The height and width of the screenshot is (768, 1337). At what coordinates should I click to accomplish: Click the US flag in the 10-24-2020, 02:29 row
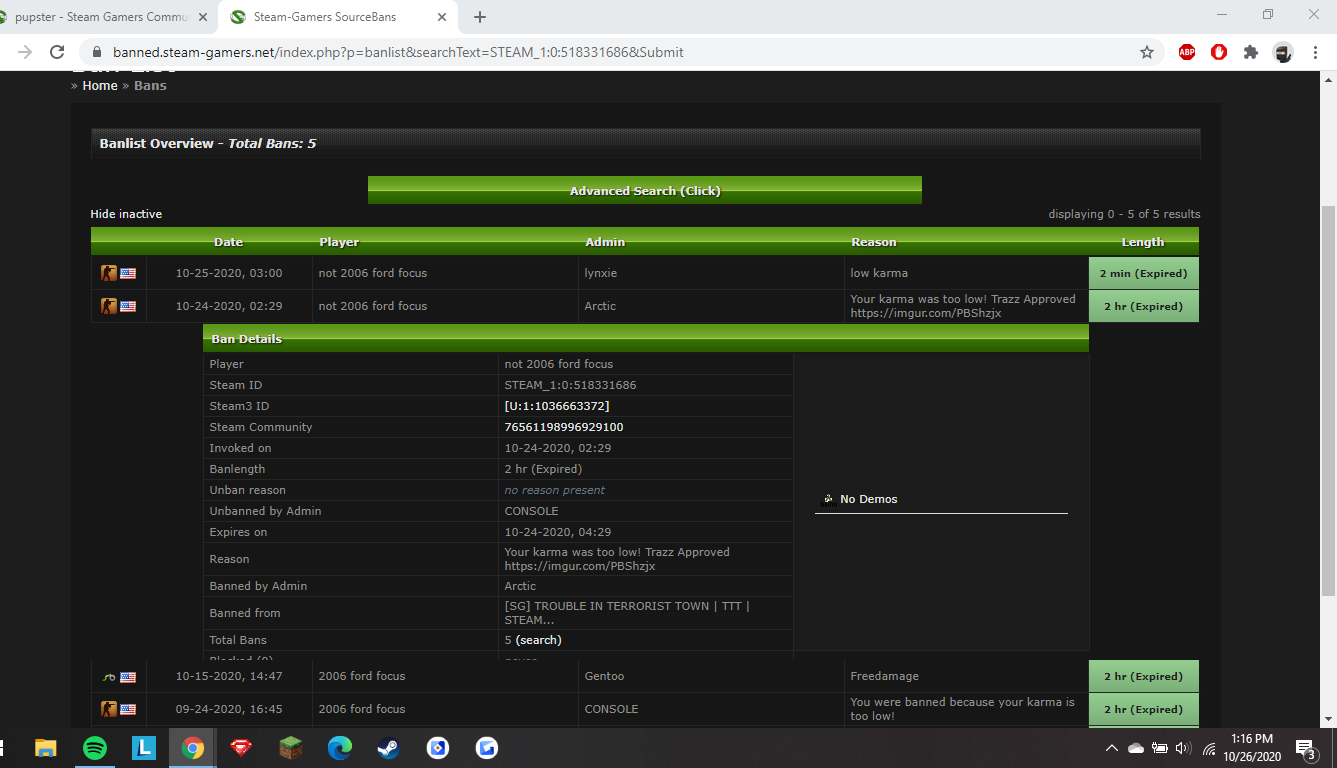point(128,306)
